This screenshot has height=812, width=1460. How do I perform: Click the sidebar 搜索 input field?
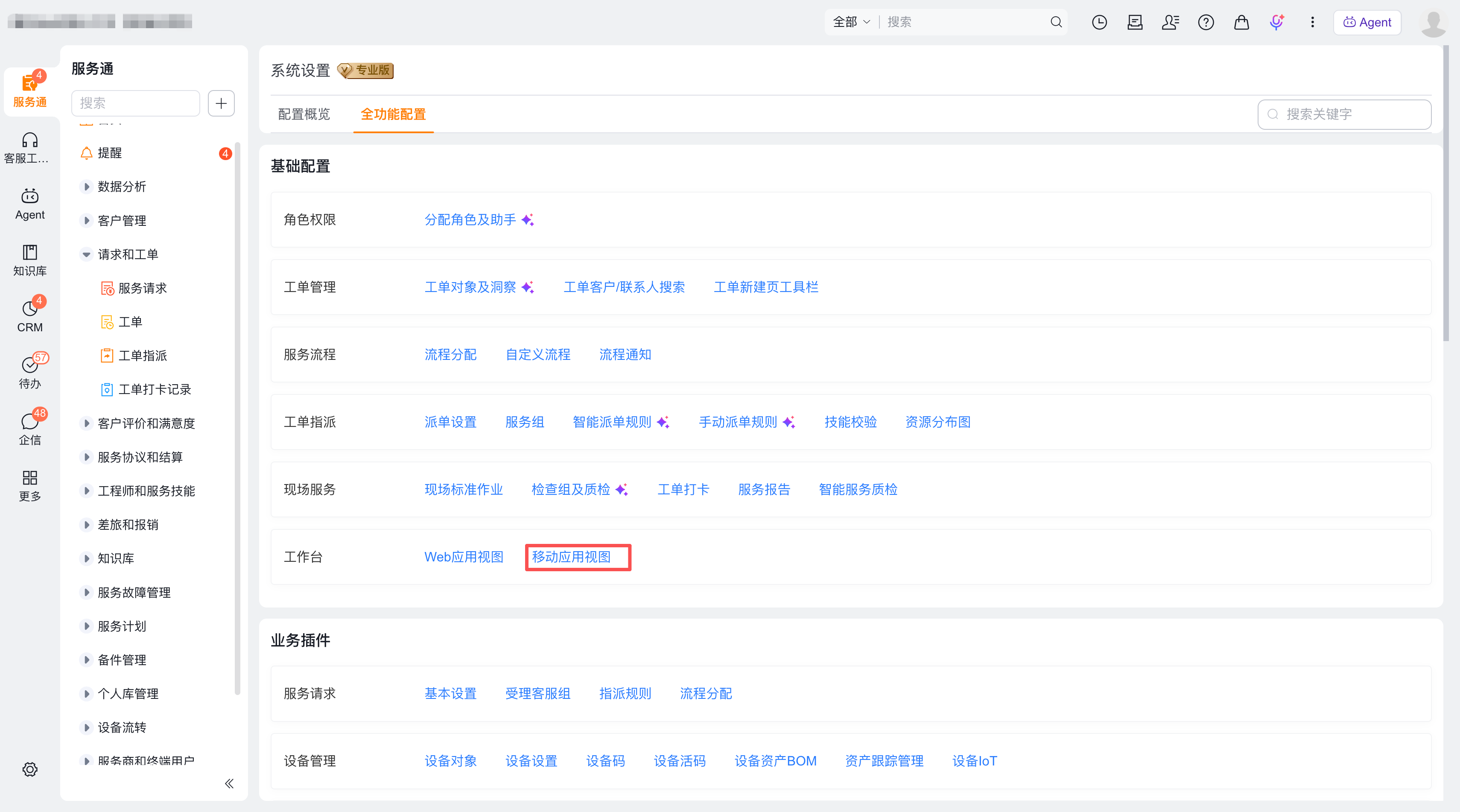[135, 103]
